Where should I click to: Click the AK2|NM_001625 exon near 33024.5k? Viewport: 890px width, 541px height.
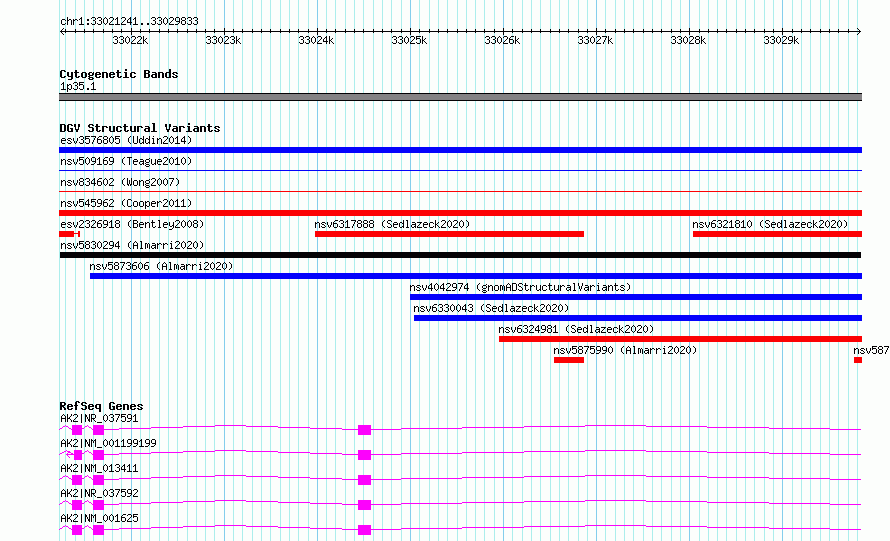click(x=364, y=530)
